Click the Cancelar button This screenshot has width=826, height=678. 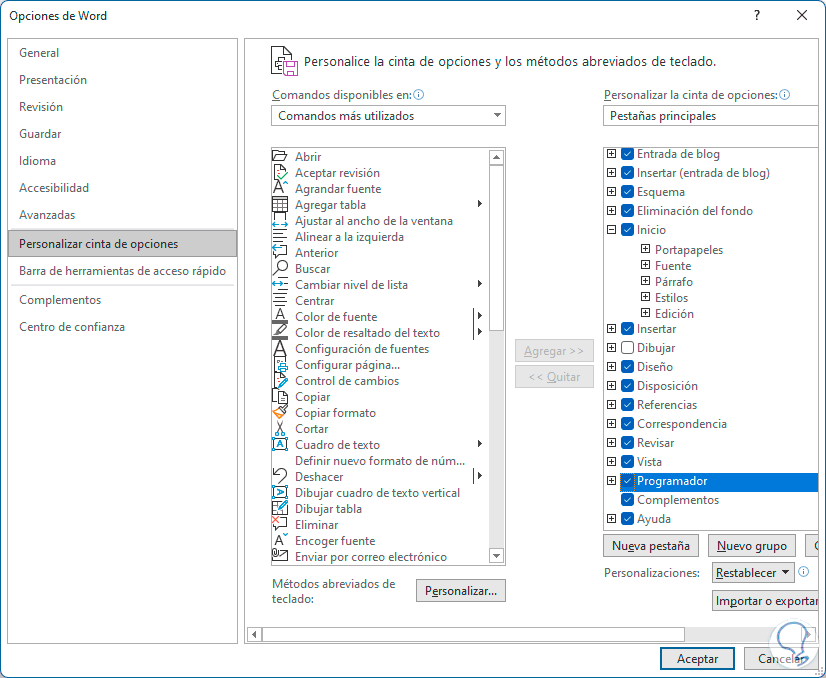pyautogui.click(x=781, y=659)
